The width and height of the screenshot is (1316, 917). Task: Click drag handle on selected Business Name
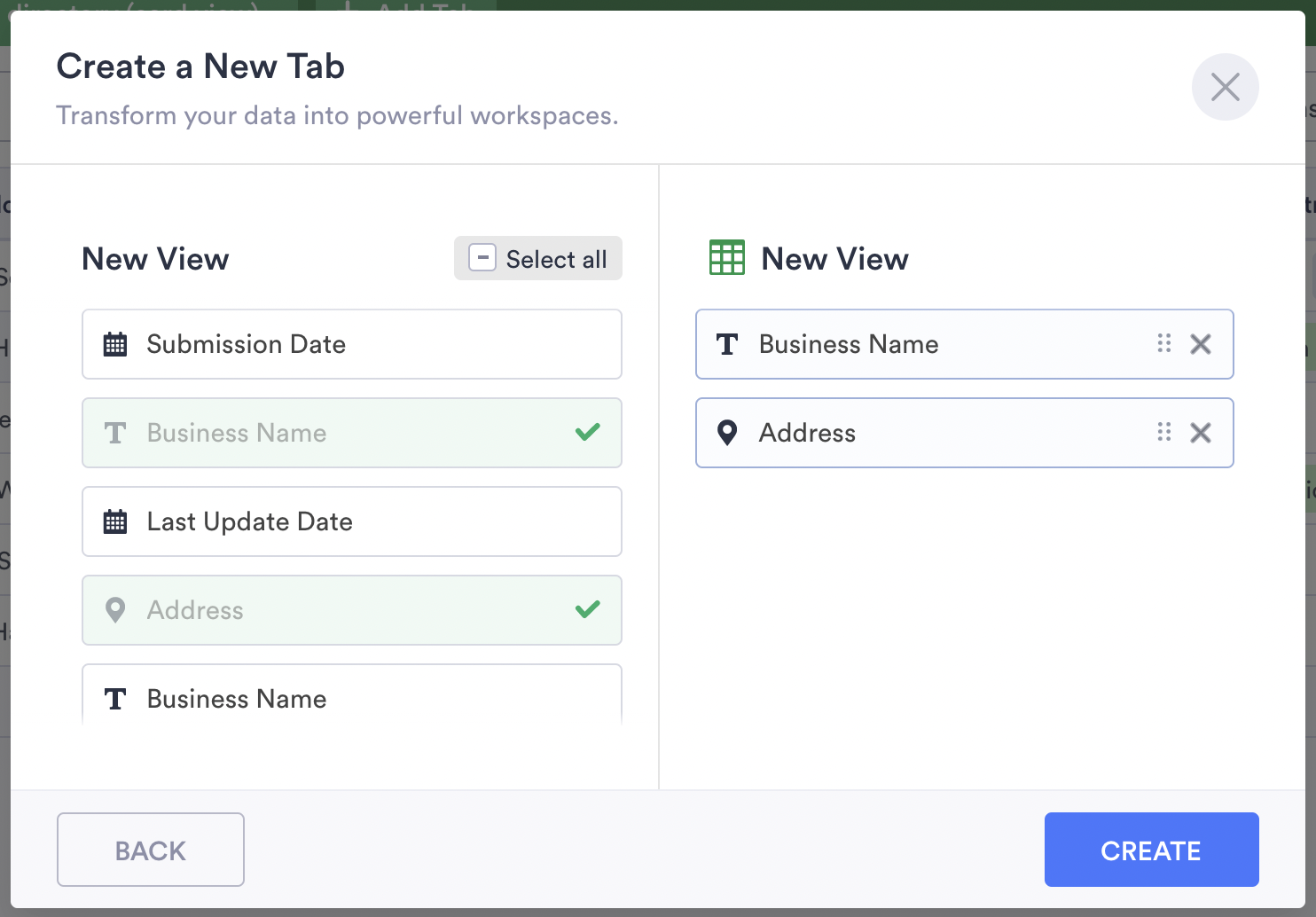point(1163,344)
